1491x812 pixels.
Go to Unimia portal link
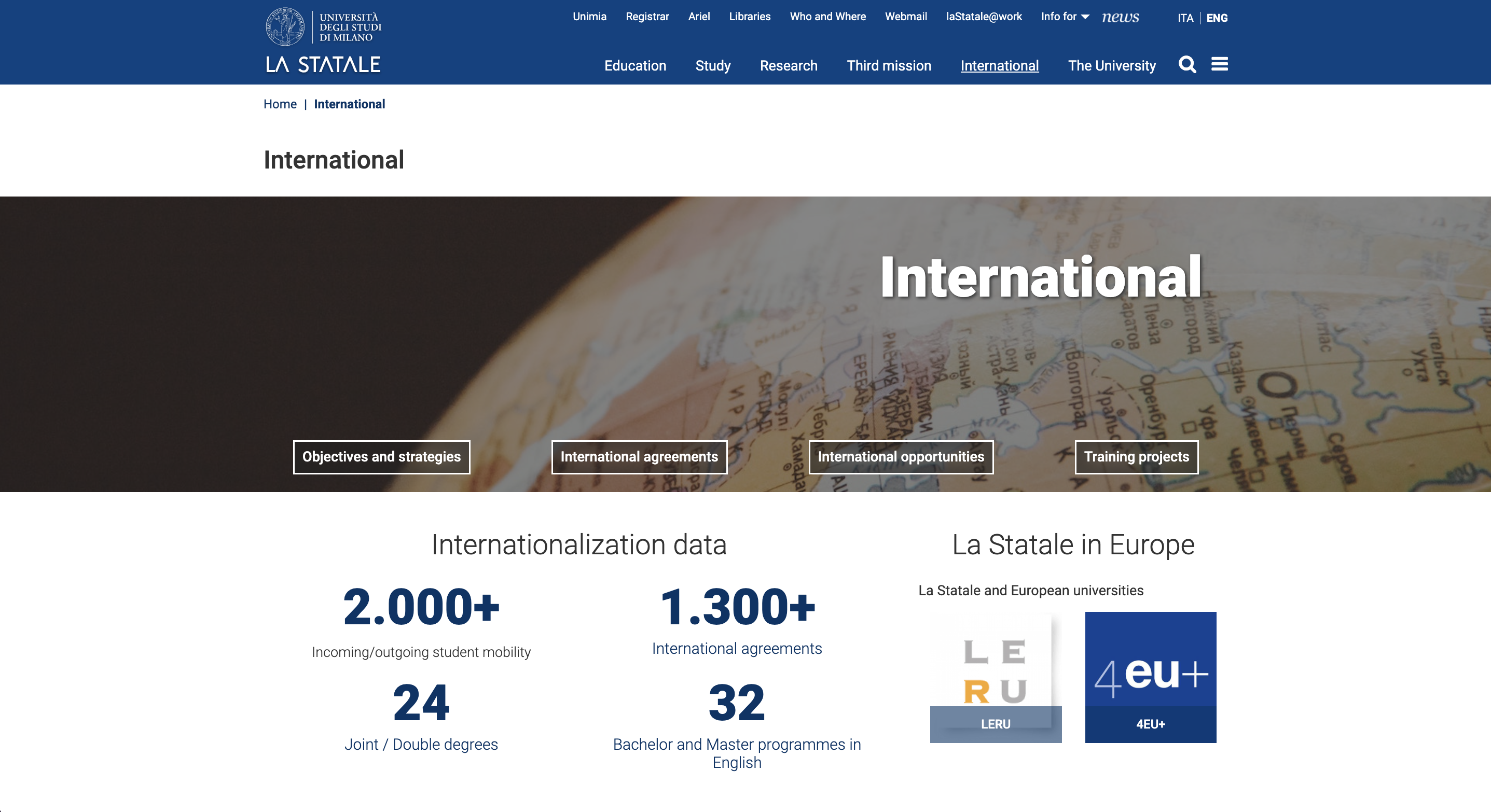click(x=589, y=17)
